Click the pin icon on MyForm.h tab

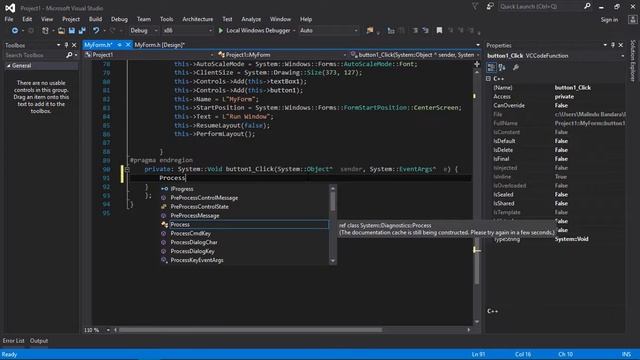coord(119,45)
